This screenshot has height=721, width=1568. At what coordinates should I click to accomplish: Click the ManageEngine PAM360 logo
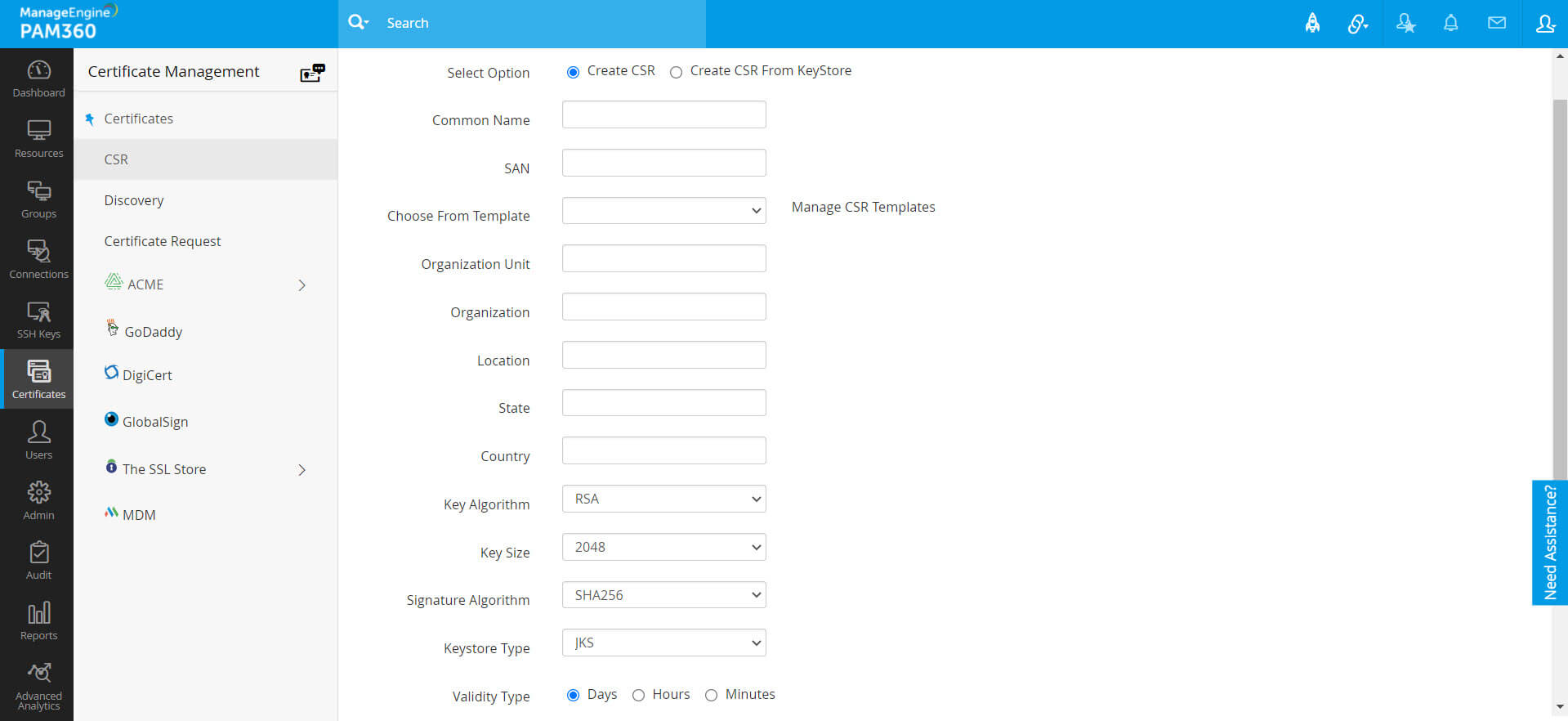[68, 23]
